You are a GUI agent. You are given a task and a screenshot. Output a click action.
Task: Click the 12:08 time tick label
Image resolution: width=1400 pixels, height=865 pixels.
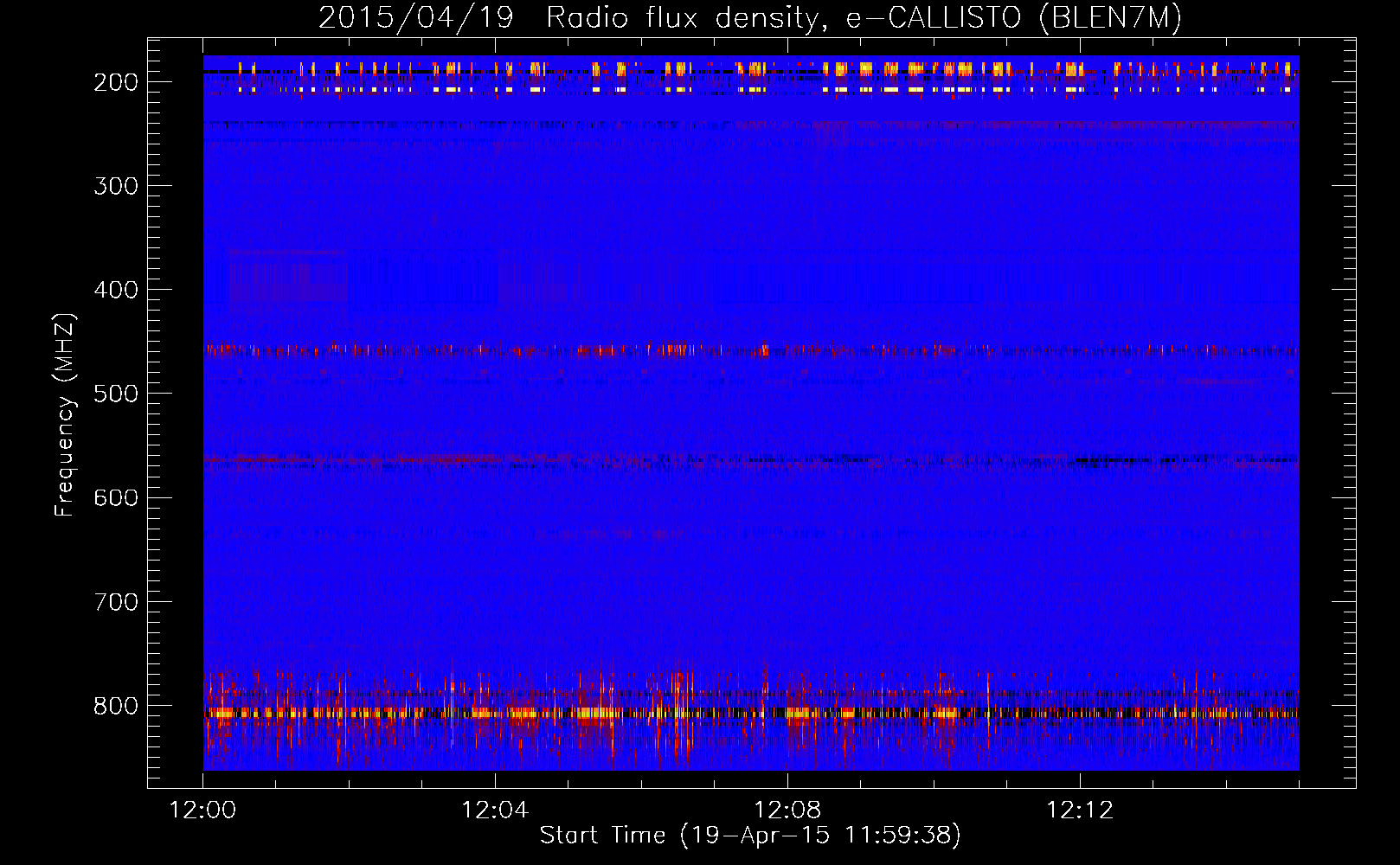[x=787, y=810]
